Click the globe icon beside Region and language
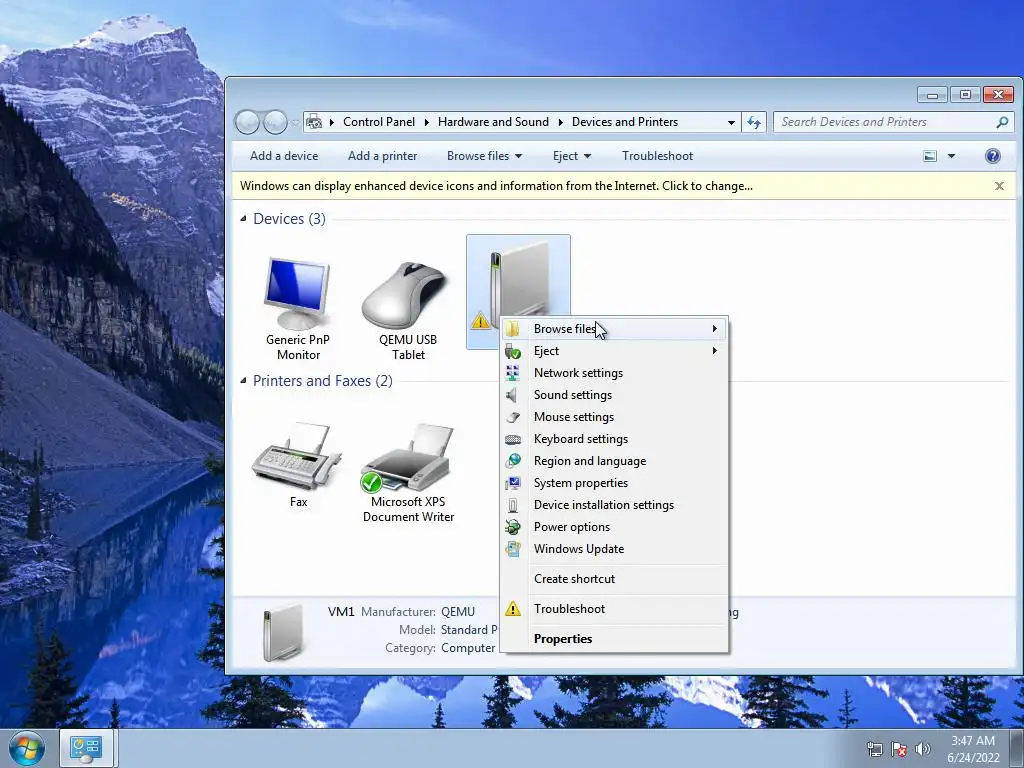 pos(513,461)
